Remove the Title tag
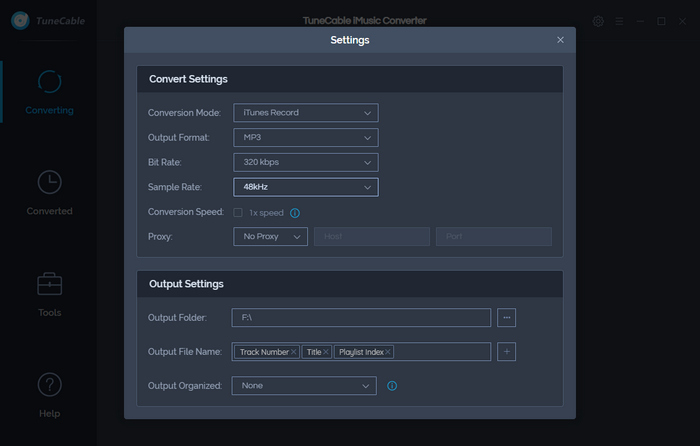The image size is (700, 446). click(326, 352)
